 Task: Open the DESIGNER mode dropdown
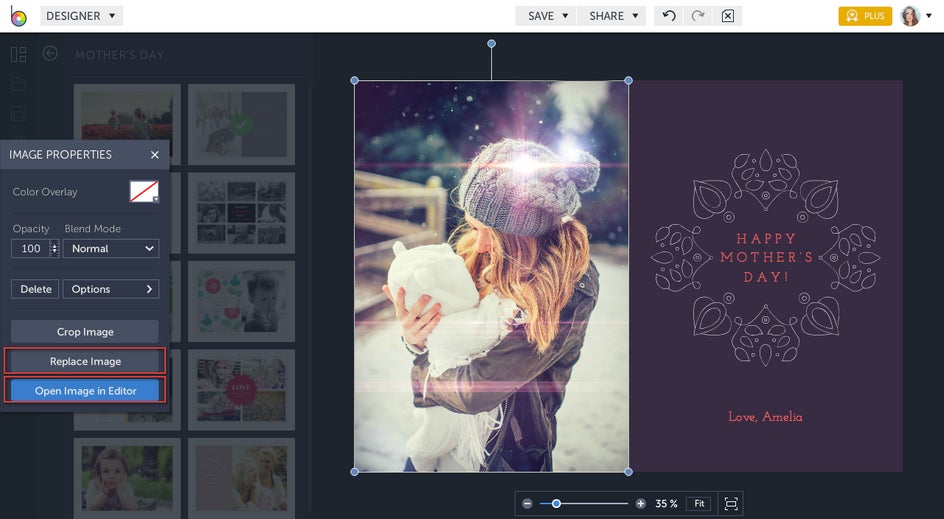tap(81, 16)
